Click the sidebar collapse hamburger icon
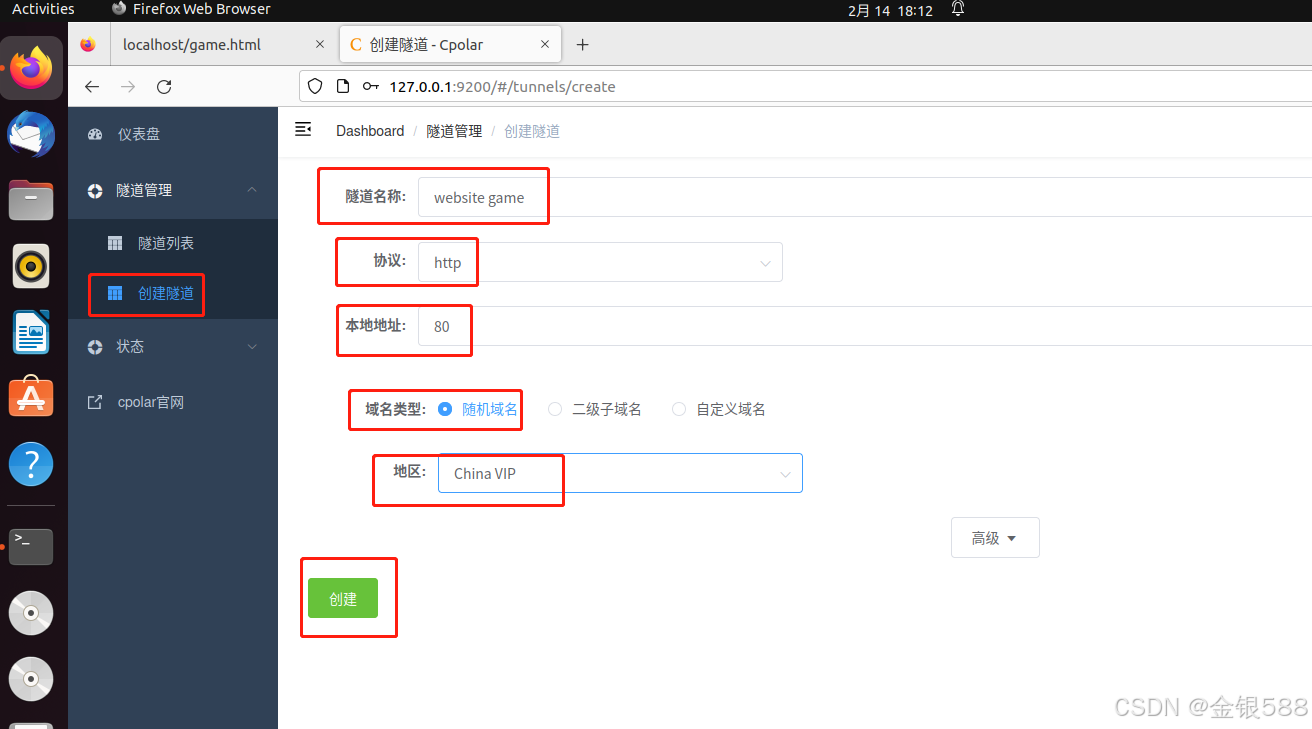1312x729 pixels. (x=302, y=129)
